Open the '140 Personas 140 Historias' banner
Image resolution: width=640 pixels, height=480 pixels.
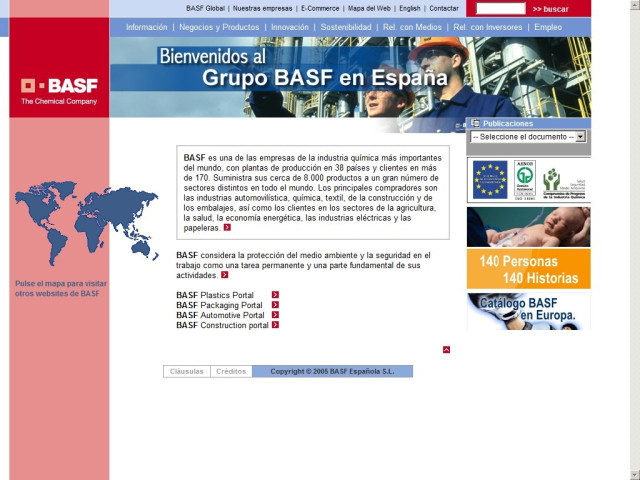[529, 269]
